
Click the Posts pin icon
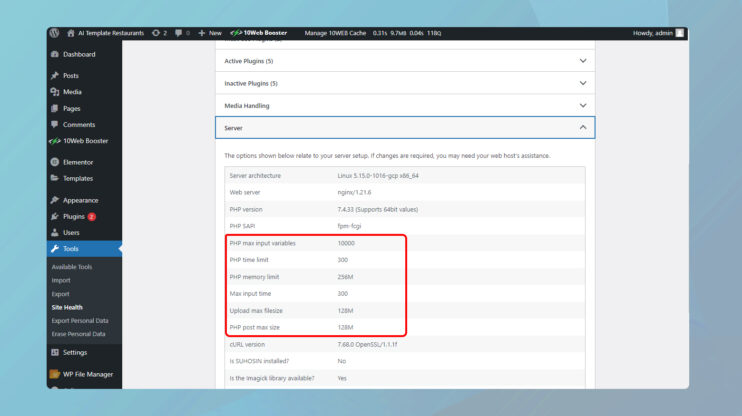pyautogui.click(x=54, y=76)
